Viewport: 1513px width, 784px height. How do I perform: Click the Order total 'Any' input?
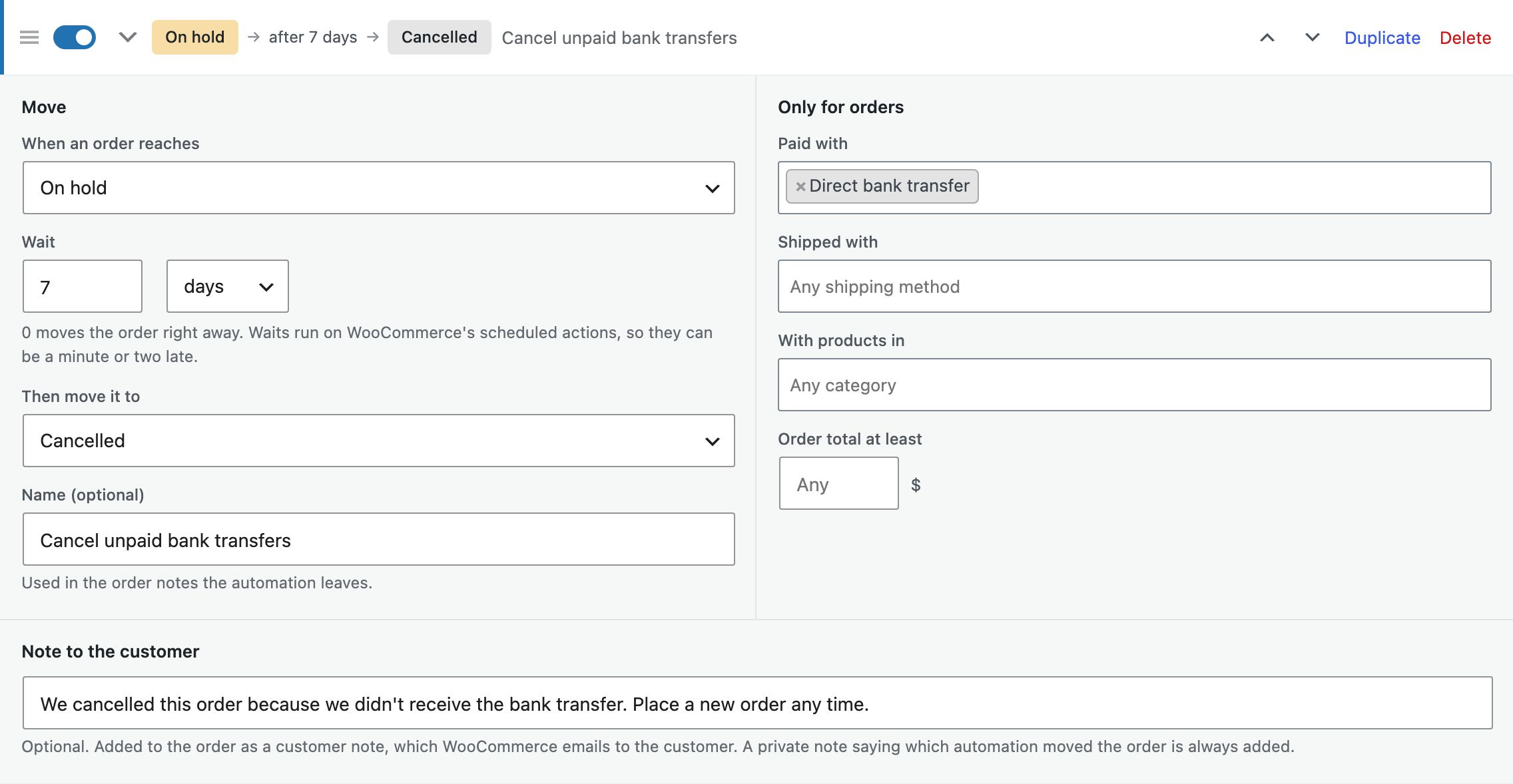click(839, 483)
